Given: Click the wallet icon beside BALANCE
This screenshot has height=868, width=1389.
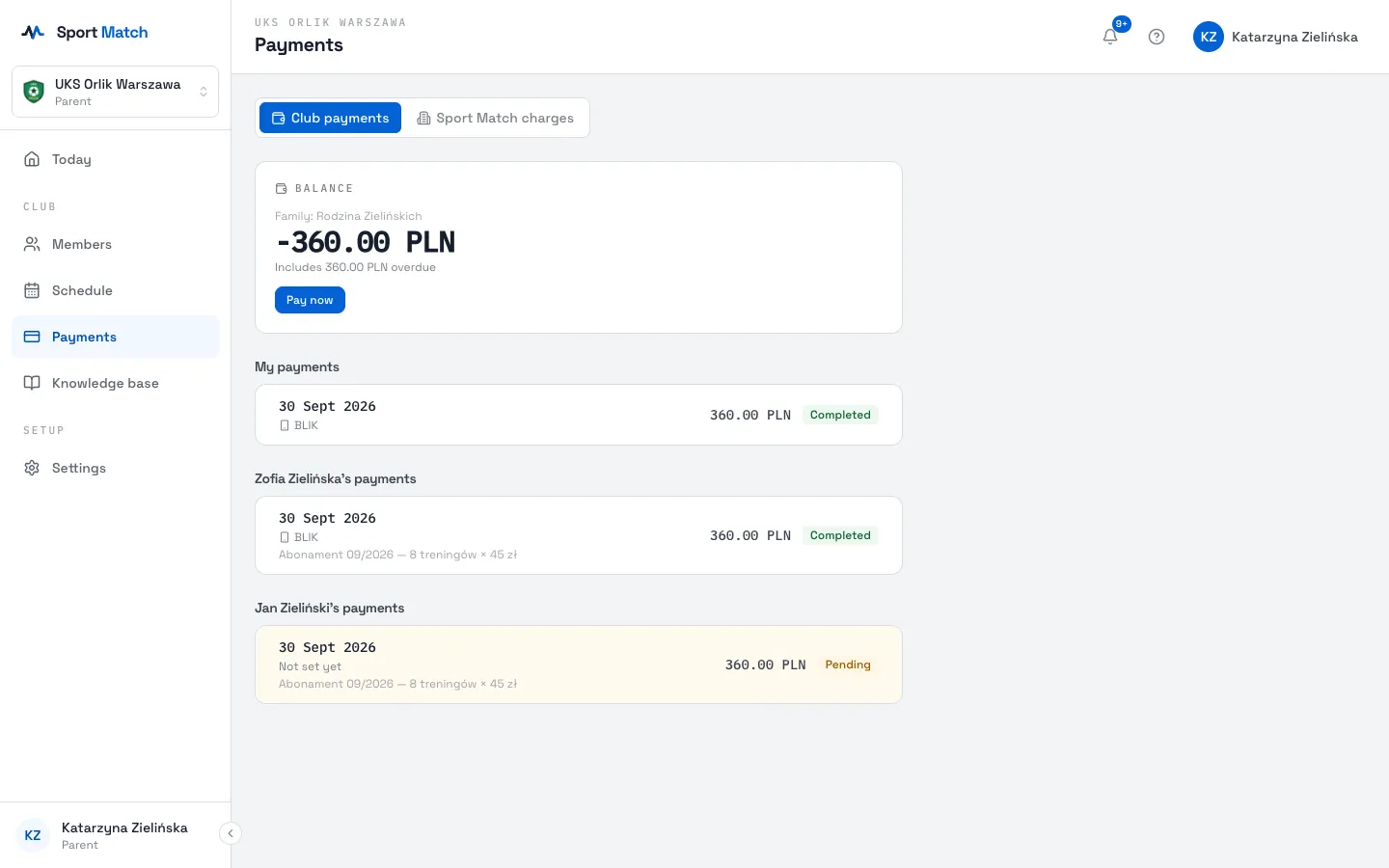Looking at the screenshot, I should tap(282, 189).
